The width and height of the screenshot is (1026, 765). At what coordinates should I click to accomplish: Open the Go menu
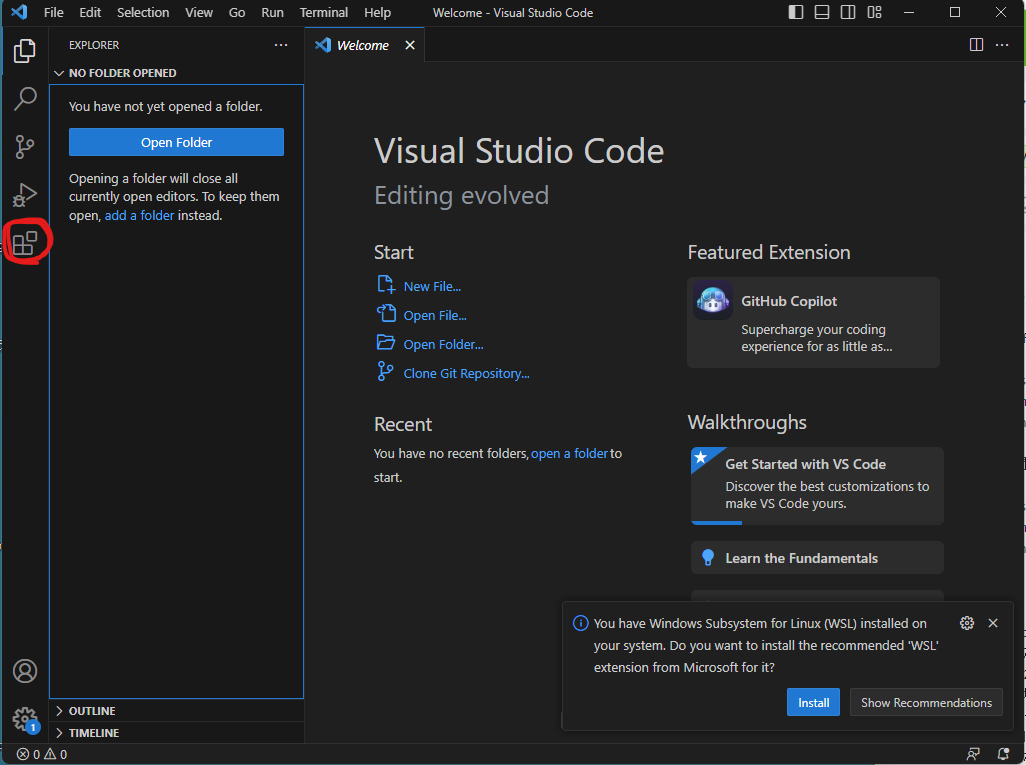tap(237, 12)
